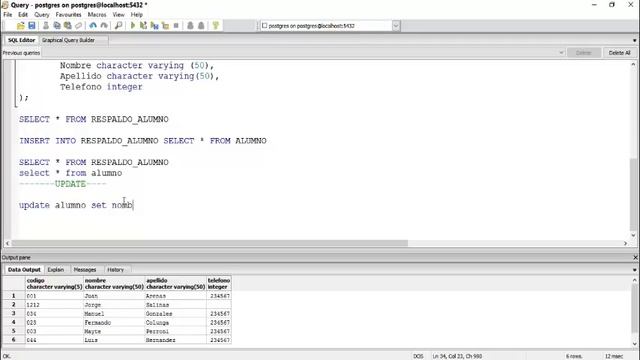Click the cell 'Salinas' in apellido column
The width and height of the screenshot is (640, 360).
(x=176, y=304)
